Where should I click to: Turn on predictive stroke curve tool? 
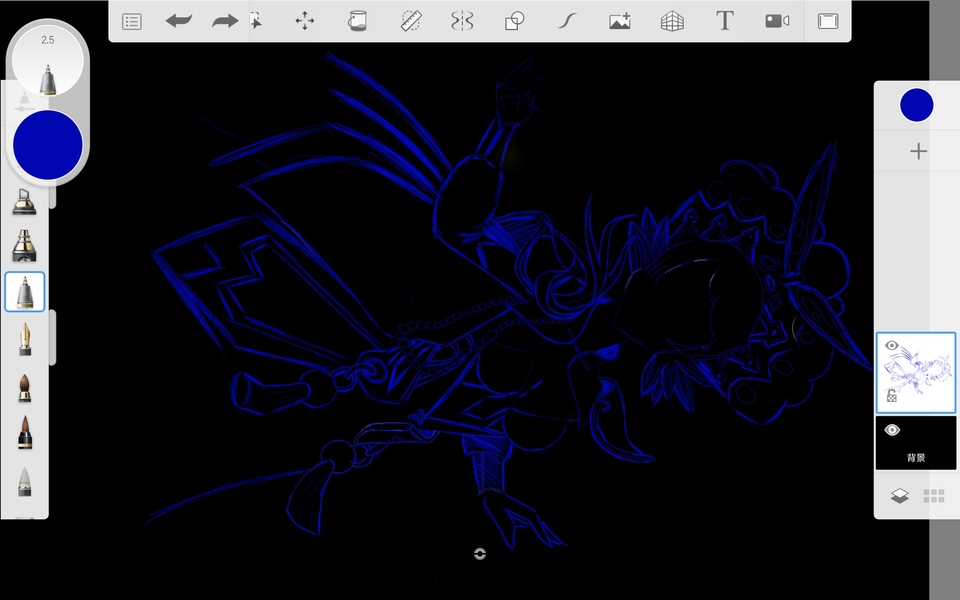[567, 21]
